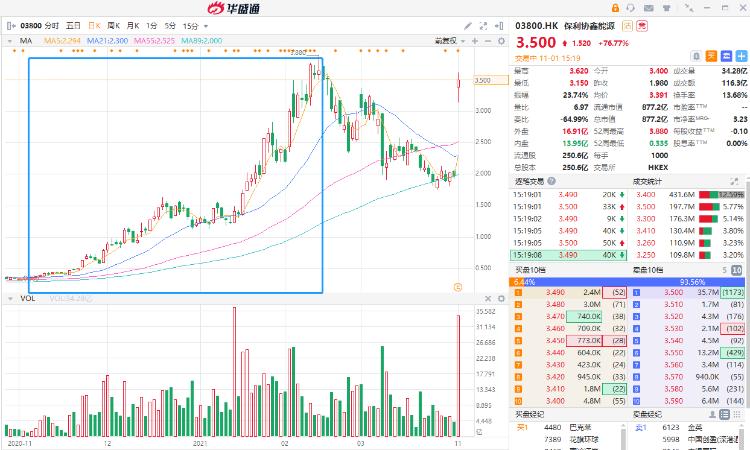This screenshot has height=450, width=750.
Task: Click ask level 6 price 3.550
Action: (x=673, y=352)
